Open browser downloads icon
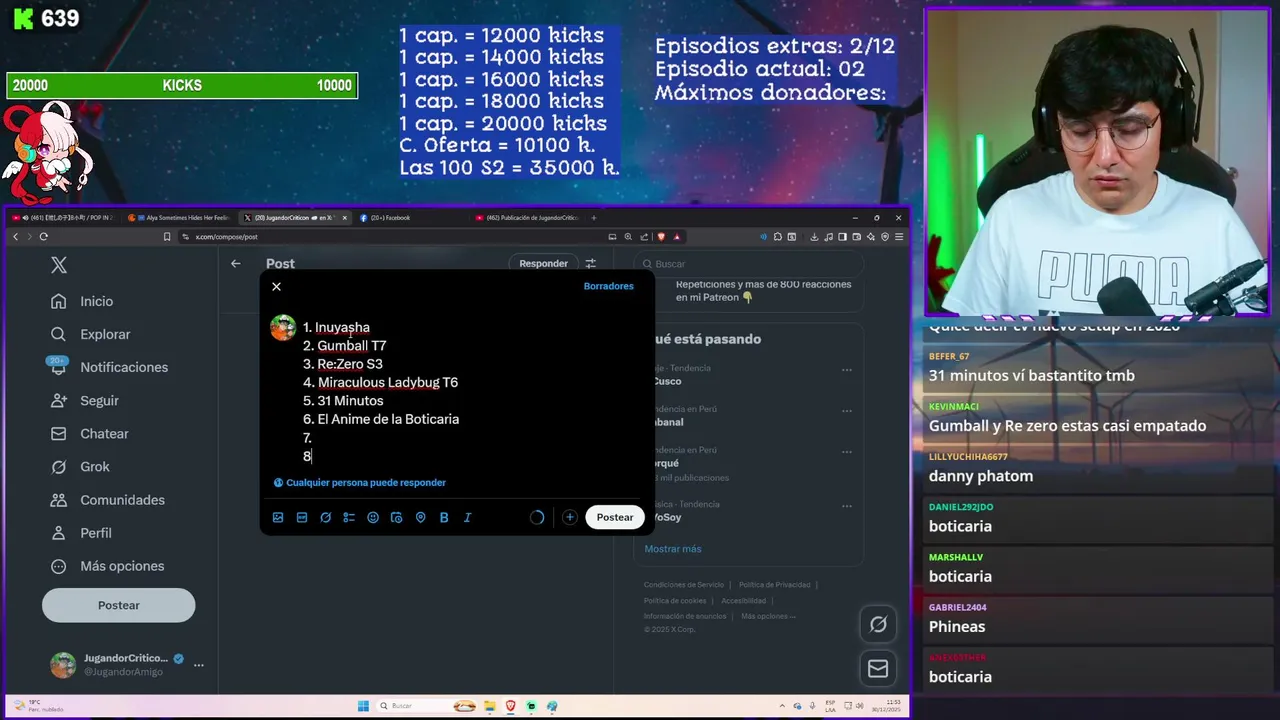1280x720 pixels. coord(815,236)
